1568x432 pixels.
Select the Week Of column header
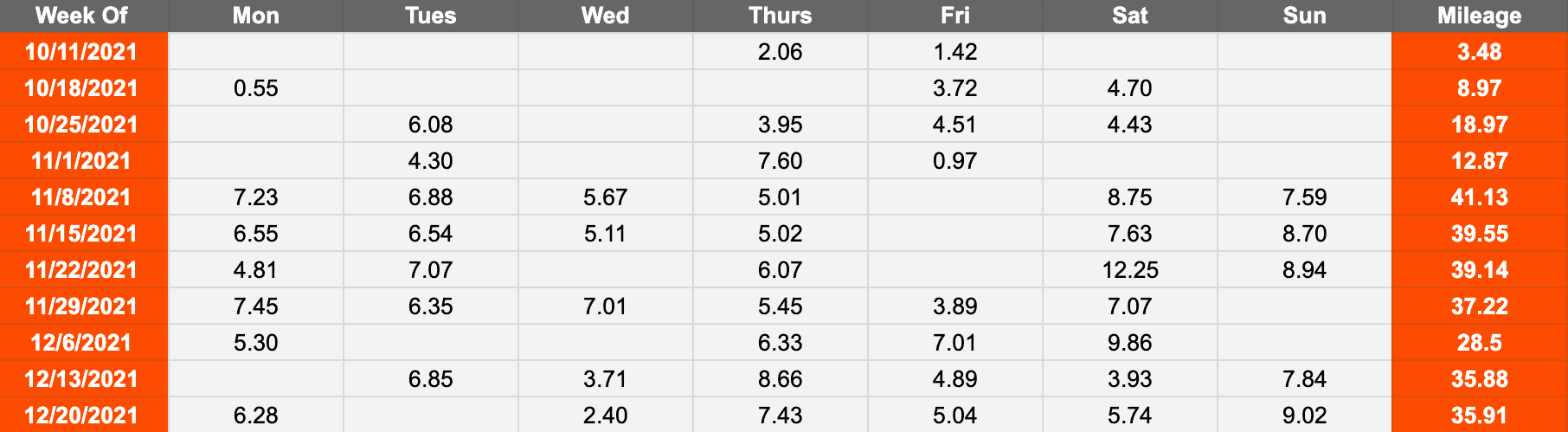[83, 16]
